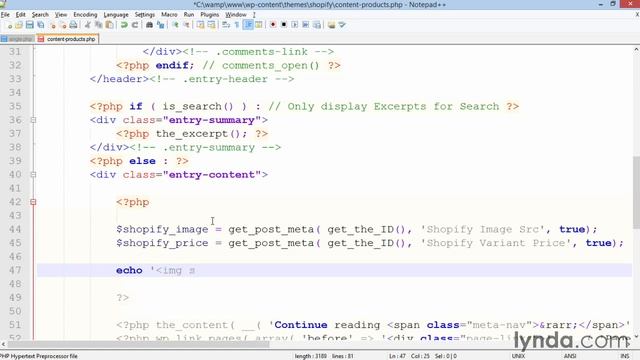The width and height of the screenshot is (640, 360).
Task: Collapse red fold marker on line 42
Action: tap(33, 202)
